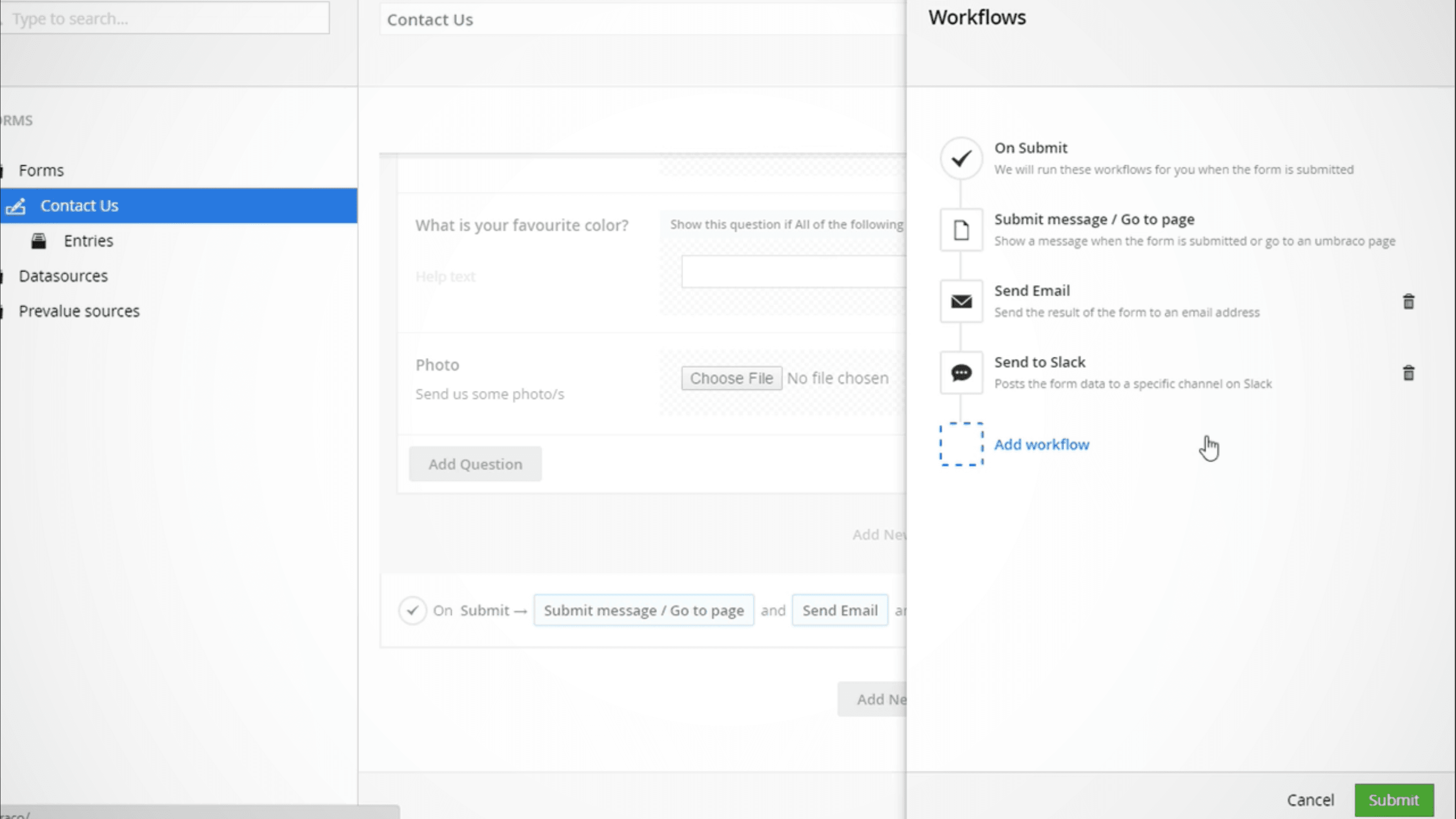Image resolution: width=1456 pixels, height=819 pixels.
Task: Click the Photo question label
Action: point(437,365)
